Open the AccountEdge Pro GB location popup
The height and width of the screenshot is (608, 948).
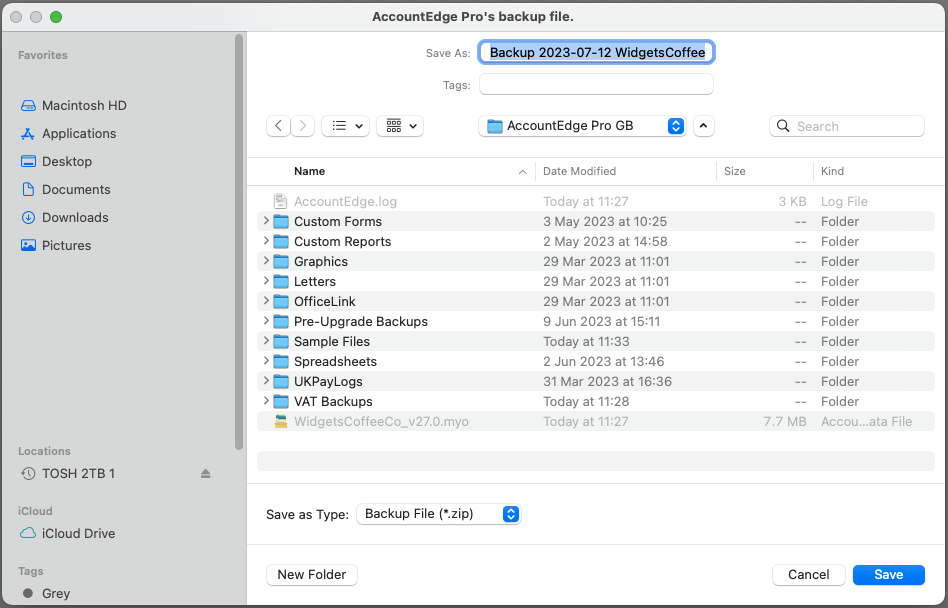point(582,126)
